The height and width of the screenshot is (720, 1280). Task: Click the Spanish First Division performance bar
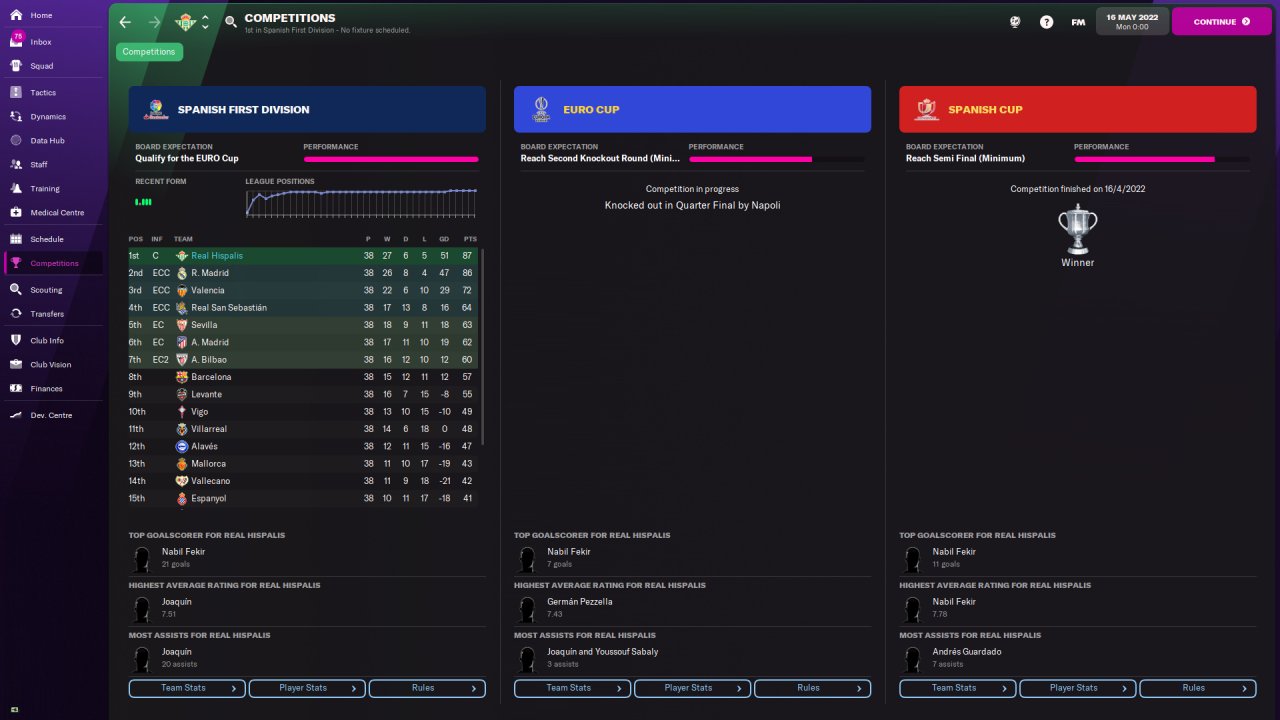(x=391, y=159)
